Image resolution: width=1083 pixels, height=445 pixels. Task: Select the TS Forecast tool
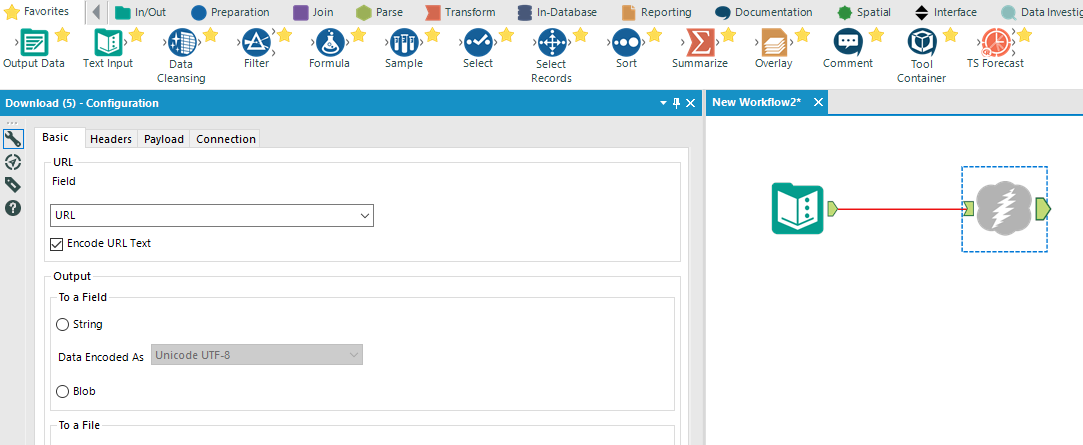coord(995,43)
